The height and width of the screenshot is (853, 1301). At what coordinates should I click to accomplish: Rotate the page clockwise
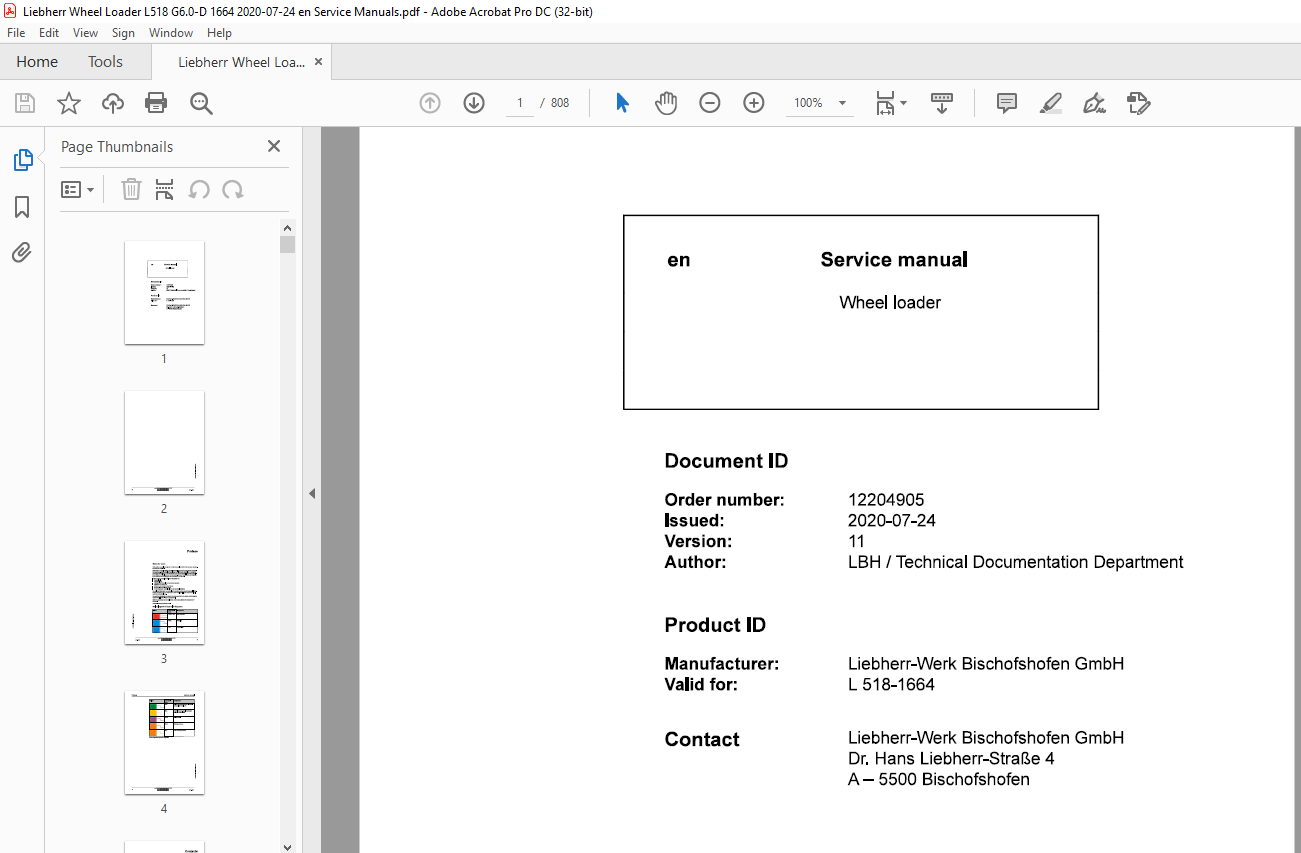(x=233, y=189)
